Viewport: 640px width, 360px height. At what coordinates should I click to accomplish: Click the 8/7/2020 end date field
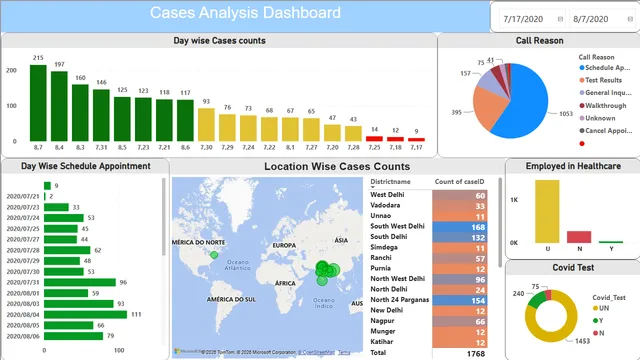click(602, 19)
